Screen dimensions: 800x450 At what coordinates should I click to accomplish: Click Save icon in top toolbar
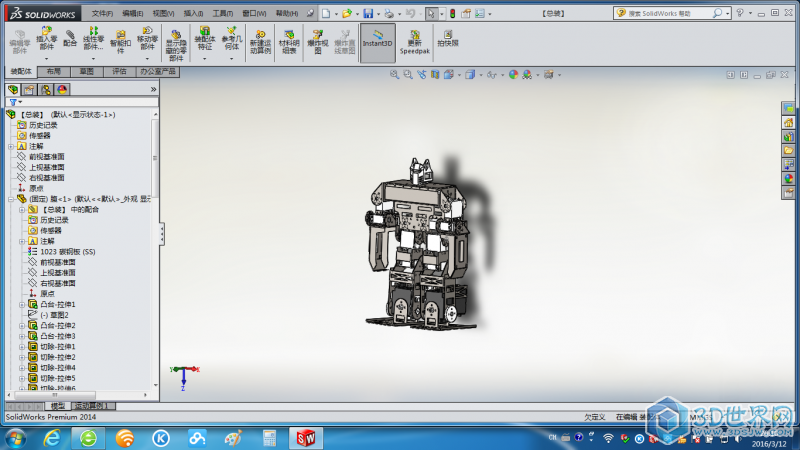point(368,14)
